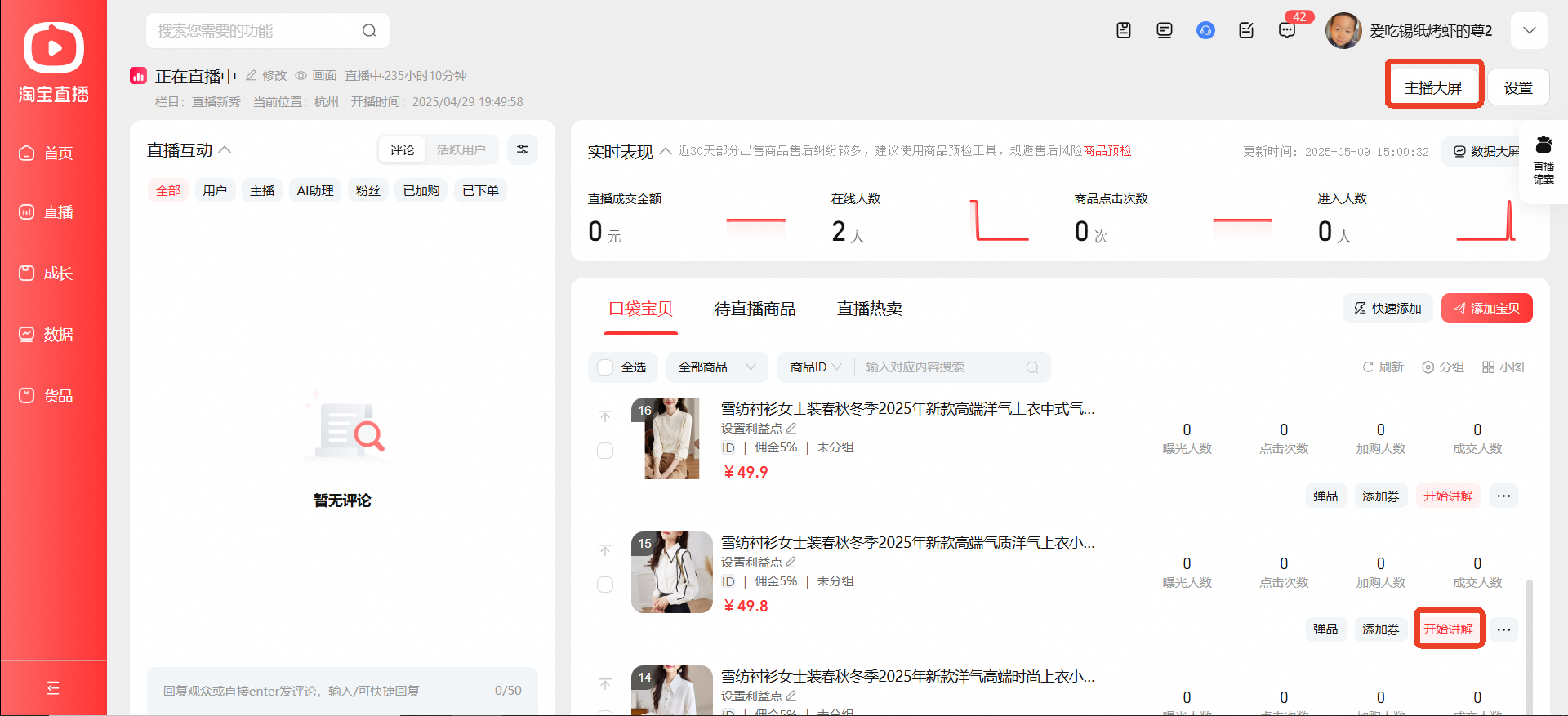
Task: Pin item 16 to top using arrow icon
Action: (605, 416)
